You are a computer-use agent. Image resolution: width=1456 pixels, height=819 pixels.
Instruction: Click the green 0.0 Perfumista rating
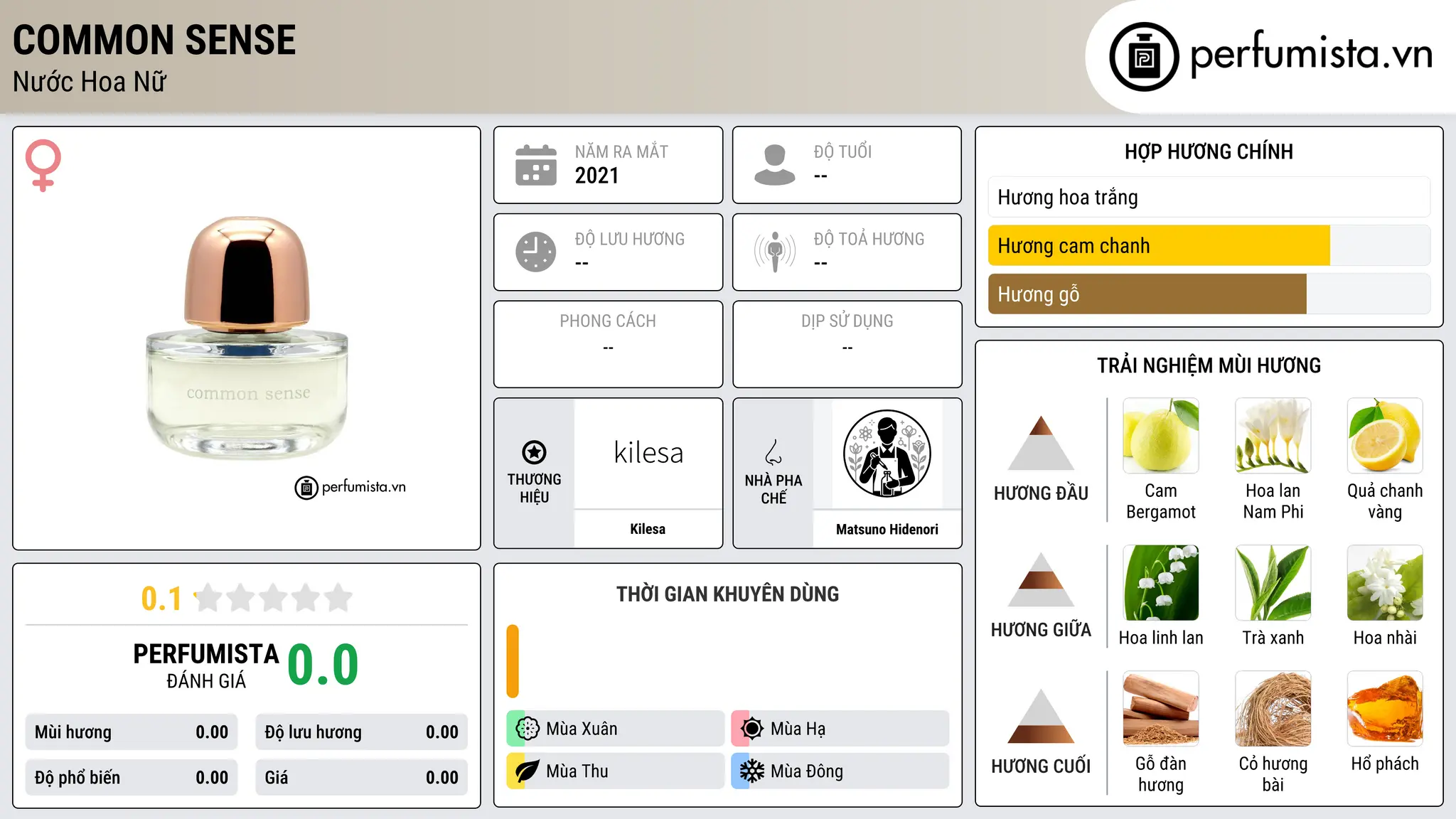[323, 665]
